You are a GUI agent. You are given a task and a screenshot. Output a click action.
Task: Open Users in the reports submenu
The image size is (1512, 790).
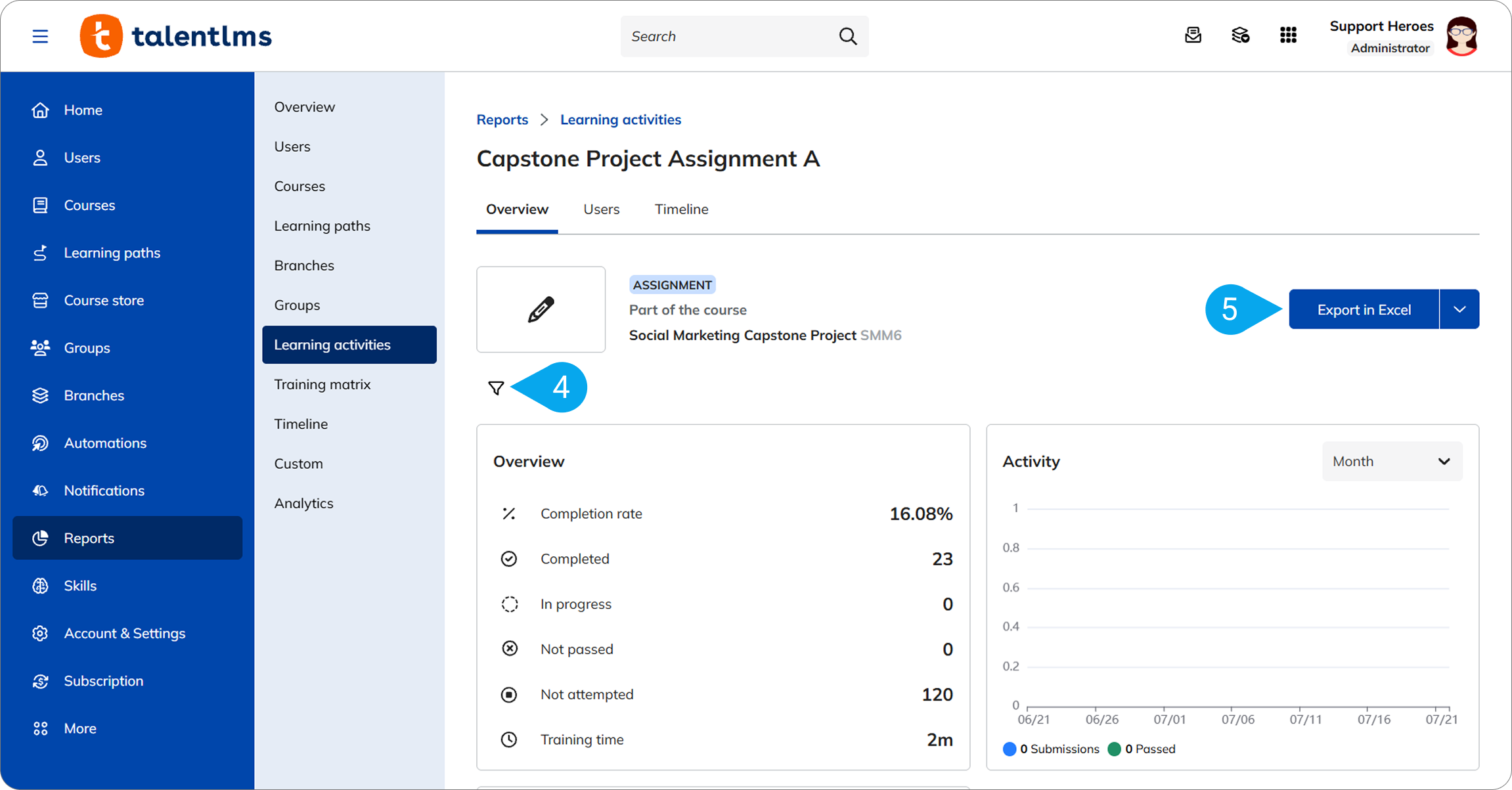click(x=292, y=146)
